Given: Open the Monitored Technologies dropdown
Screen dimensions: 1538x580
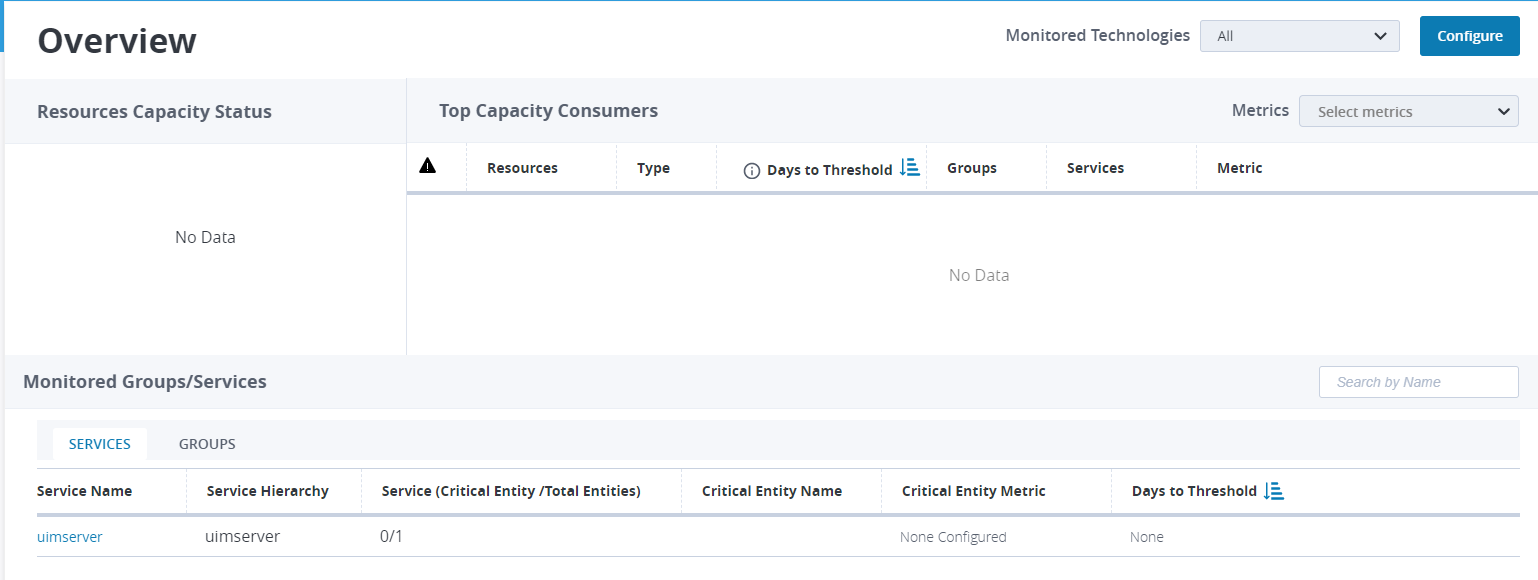Looking at the screenshot, I should (1299, 36).
